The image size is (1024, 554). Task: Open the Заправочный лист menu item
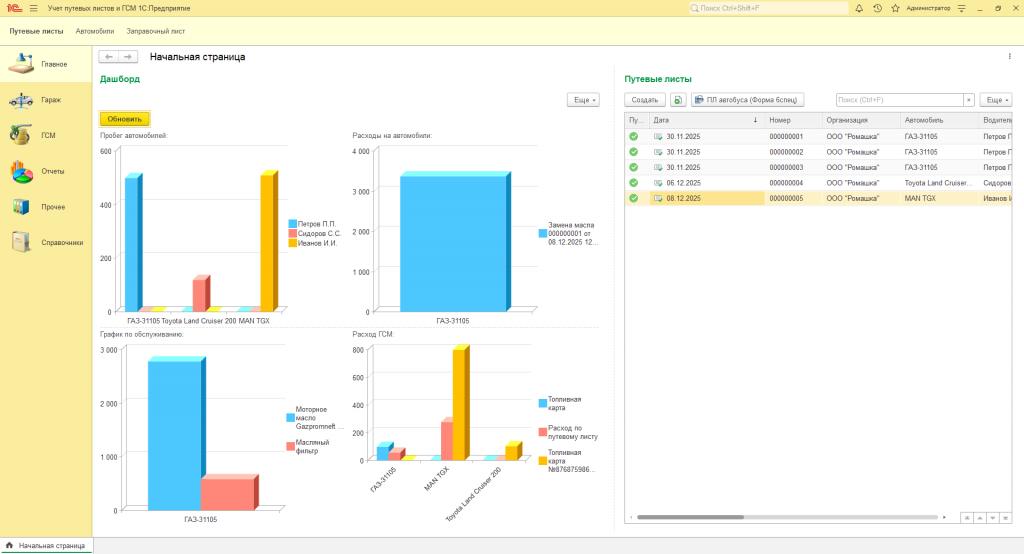point(155,31)
